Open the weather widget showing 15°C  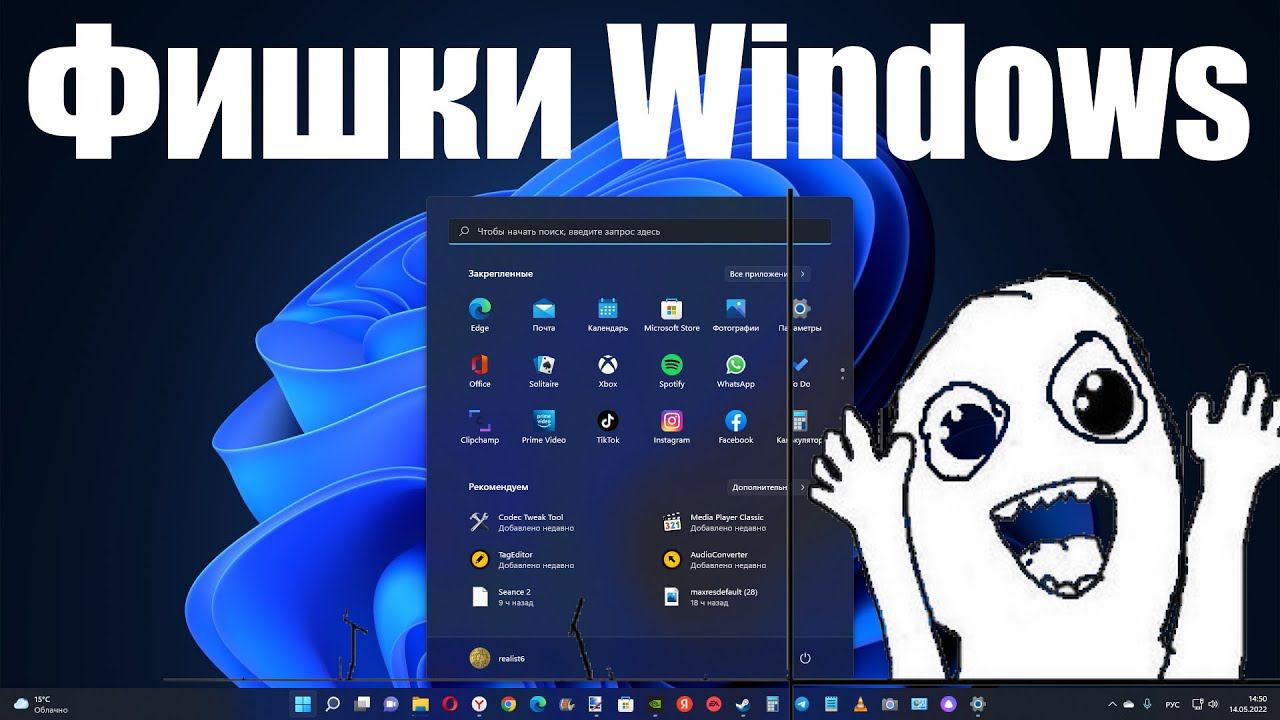41,704
